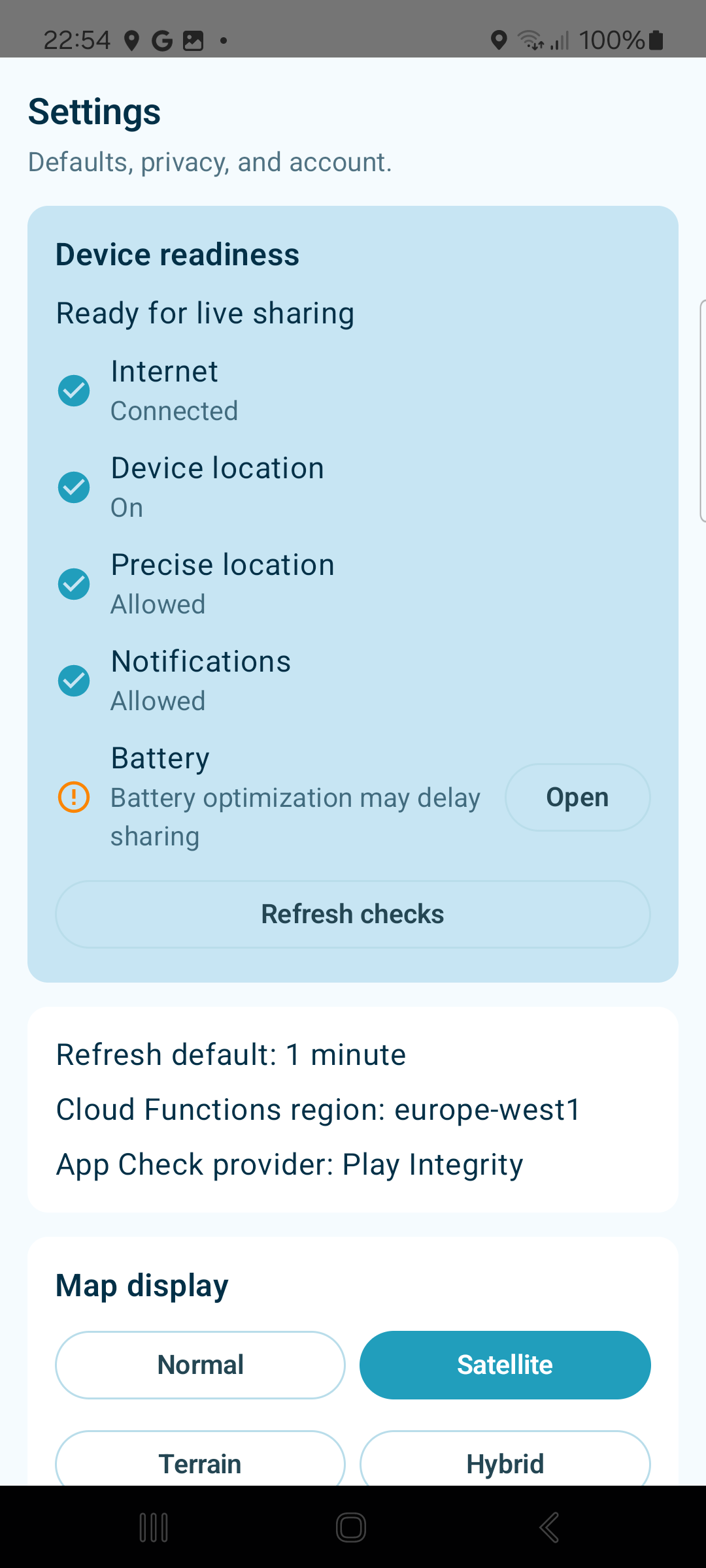Tap the Battery optimization warning text

[x=295, y=817]
